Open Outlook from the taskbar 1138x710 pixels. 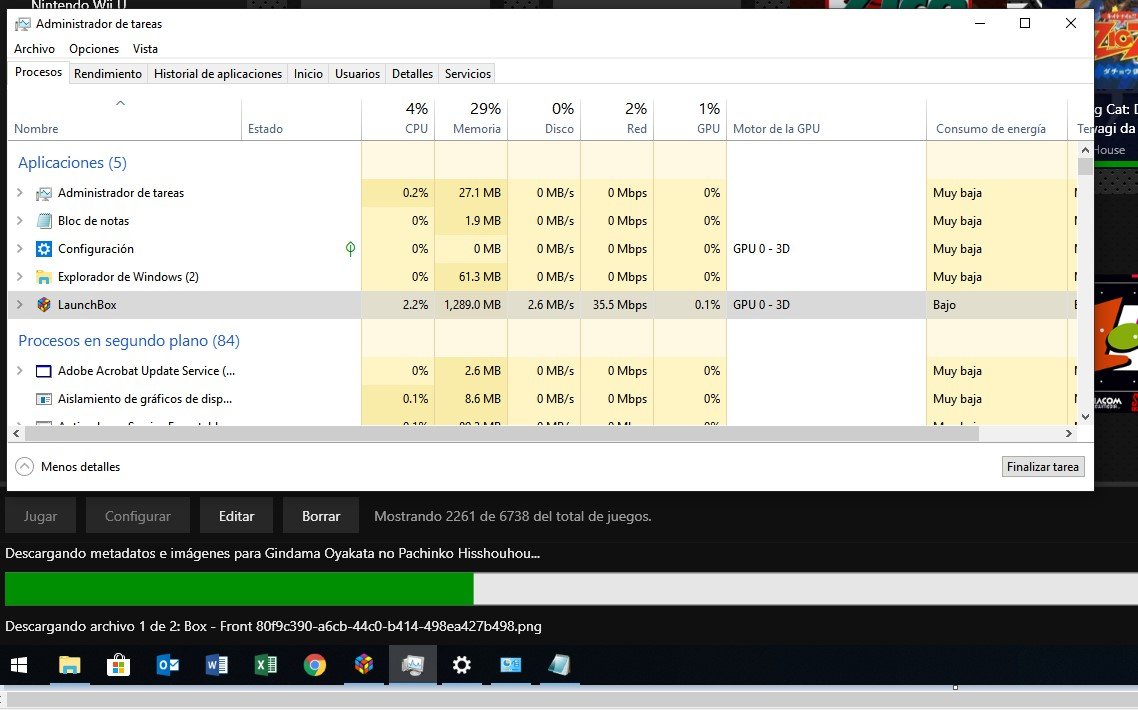pyautogui.click(x=168, y=665)
